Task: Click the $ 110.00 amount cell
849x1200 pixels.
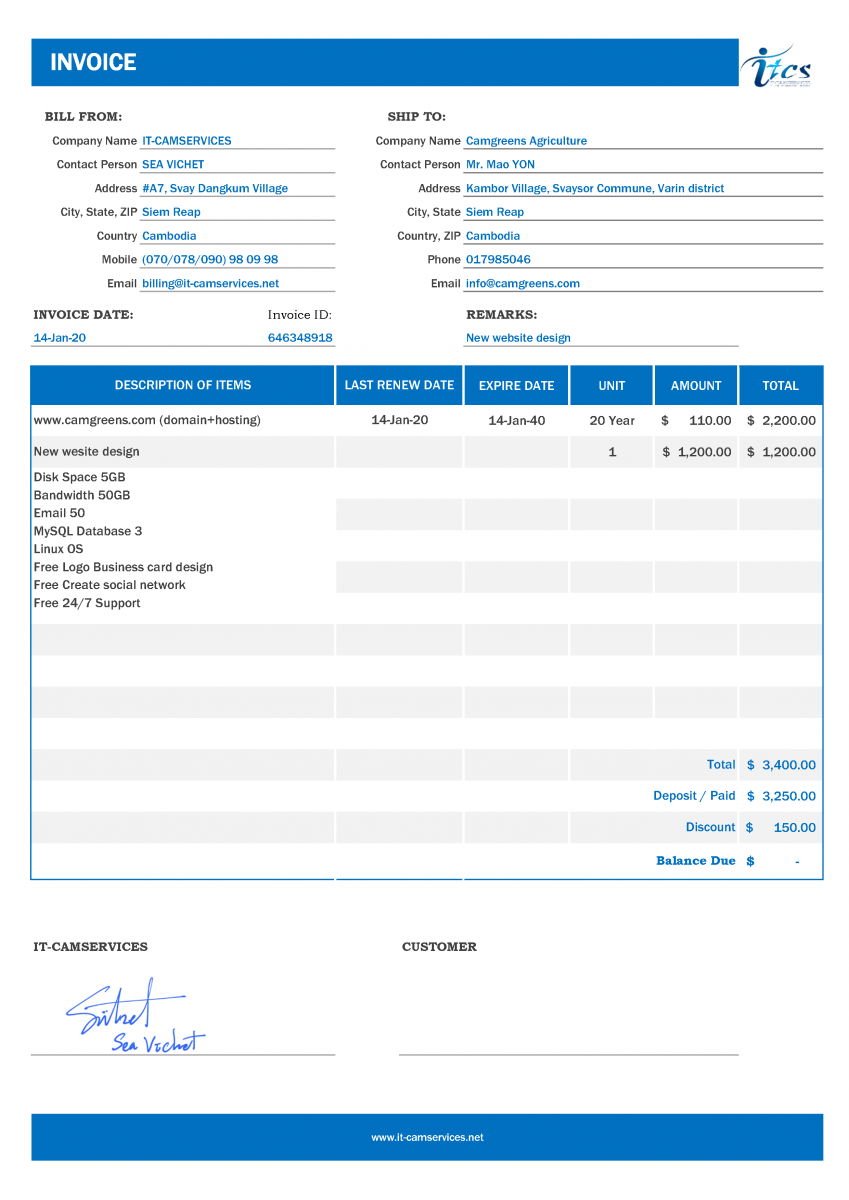Action: pos(696,420)
